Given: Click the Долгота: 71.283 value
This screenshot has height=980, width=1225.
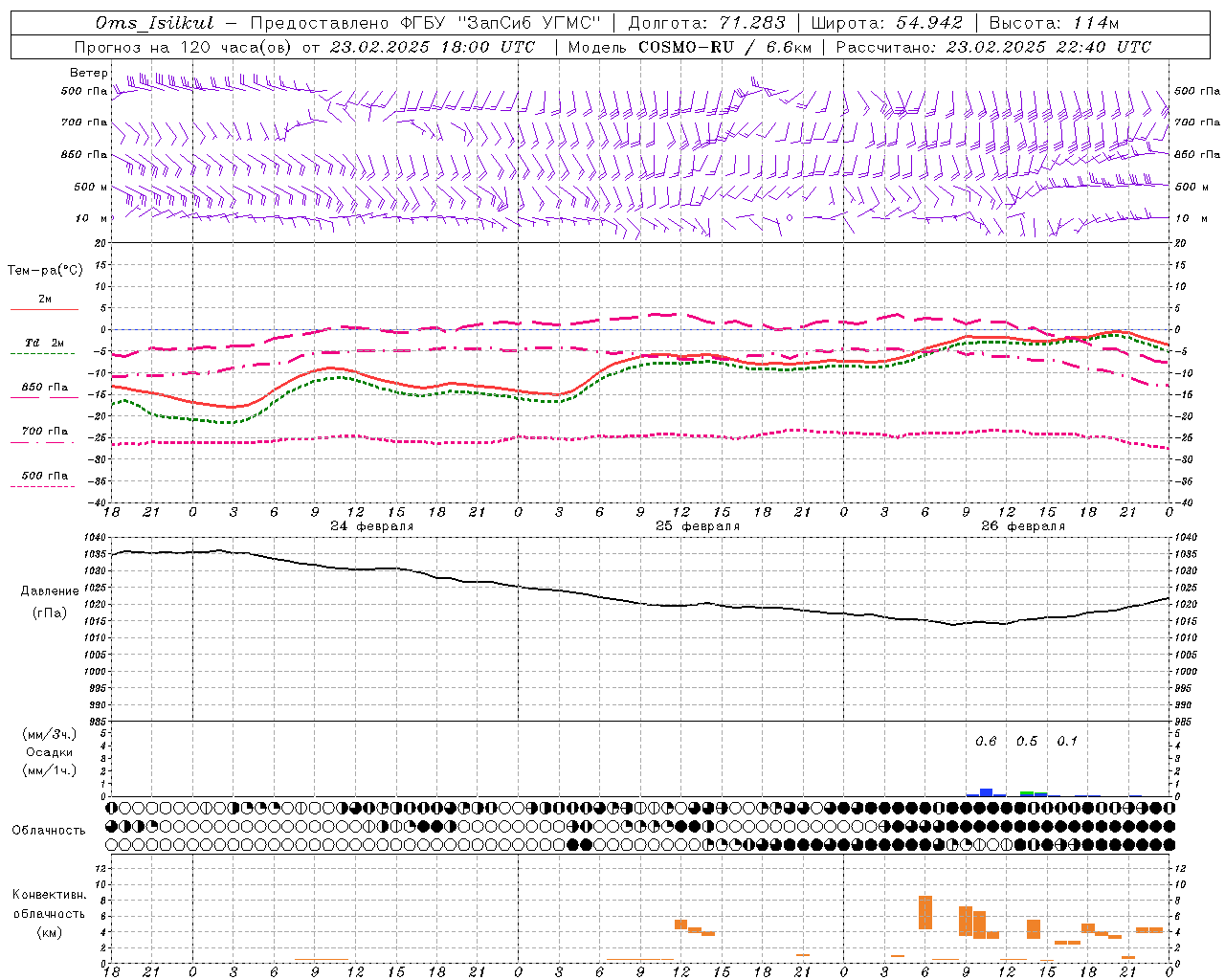Looking at the screenshot, I should pos(706,23).
